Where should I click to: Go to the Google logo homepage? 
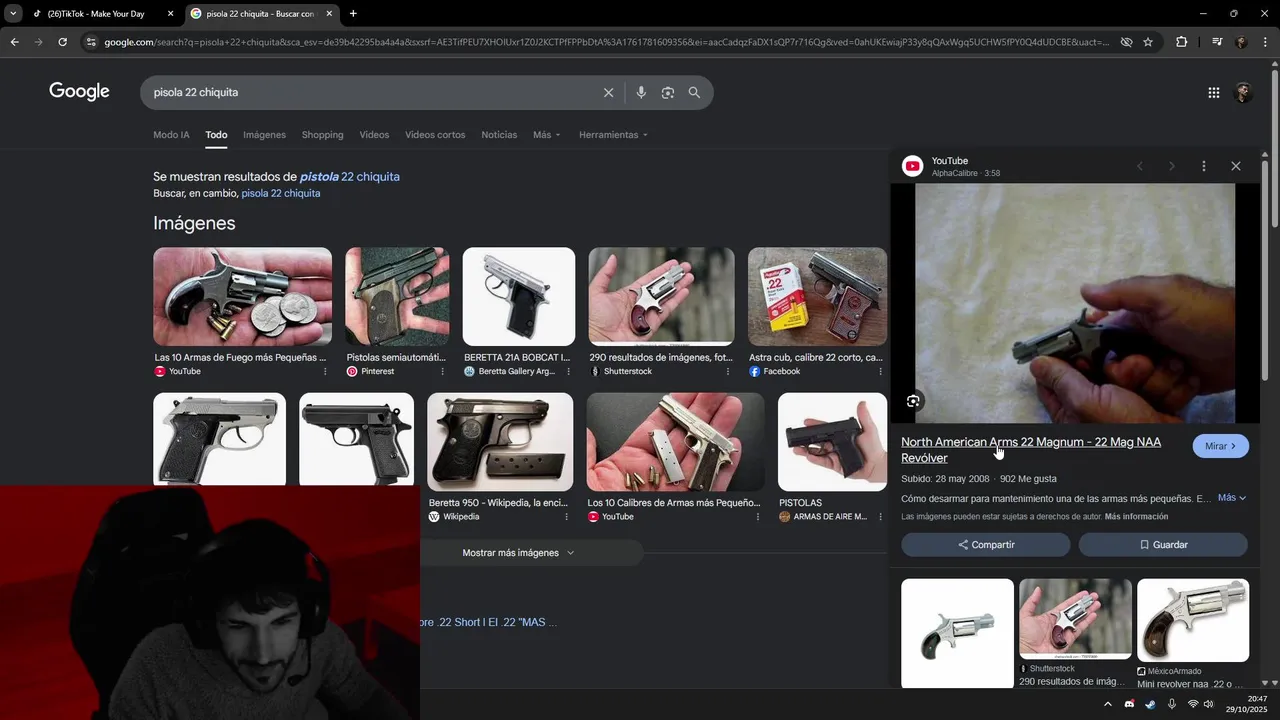click(79, 92)
